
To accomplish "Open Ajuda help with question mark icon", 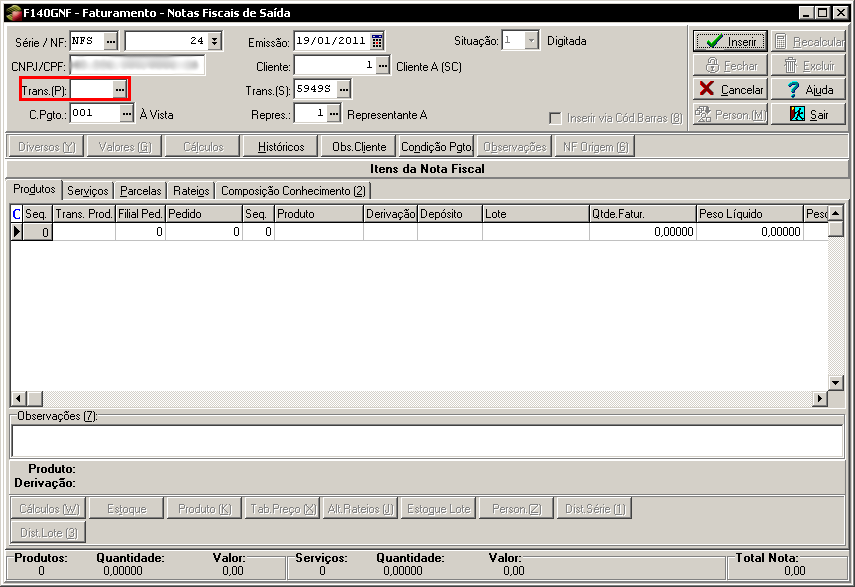I will 808,89.
